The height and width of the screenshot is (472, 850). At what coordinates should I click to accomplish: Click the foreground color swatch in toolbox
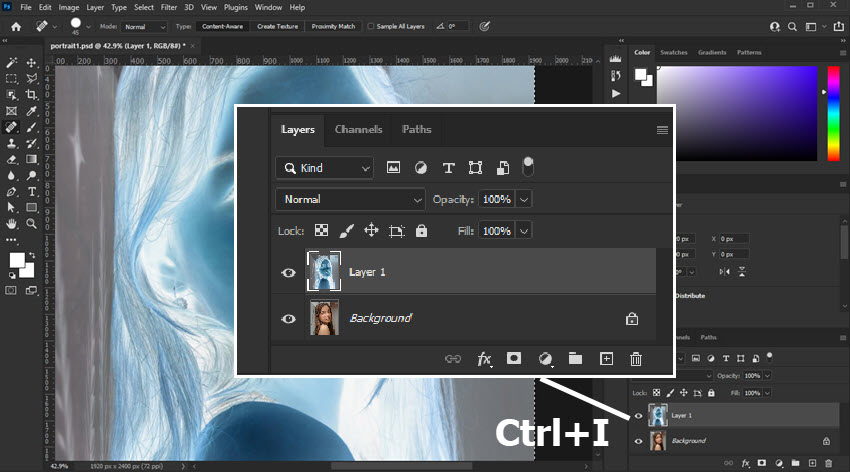[17, 260]
